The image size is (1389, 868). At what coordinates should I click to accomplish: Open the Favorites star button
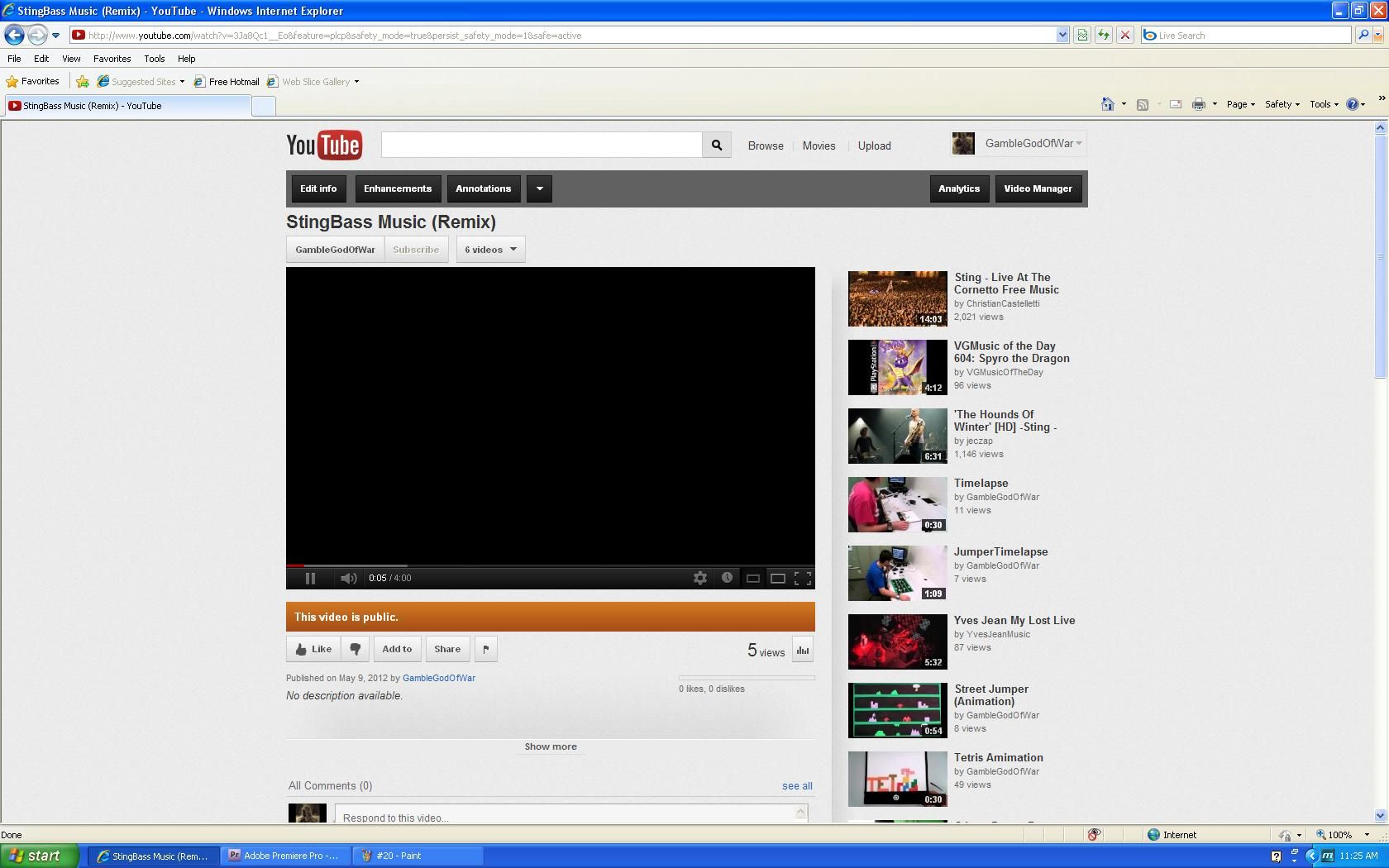point(33,81)
